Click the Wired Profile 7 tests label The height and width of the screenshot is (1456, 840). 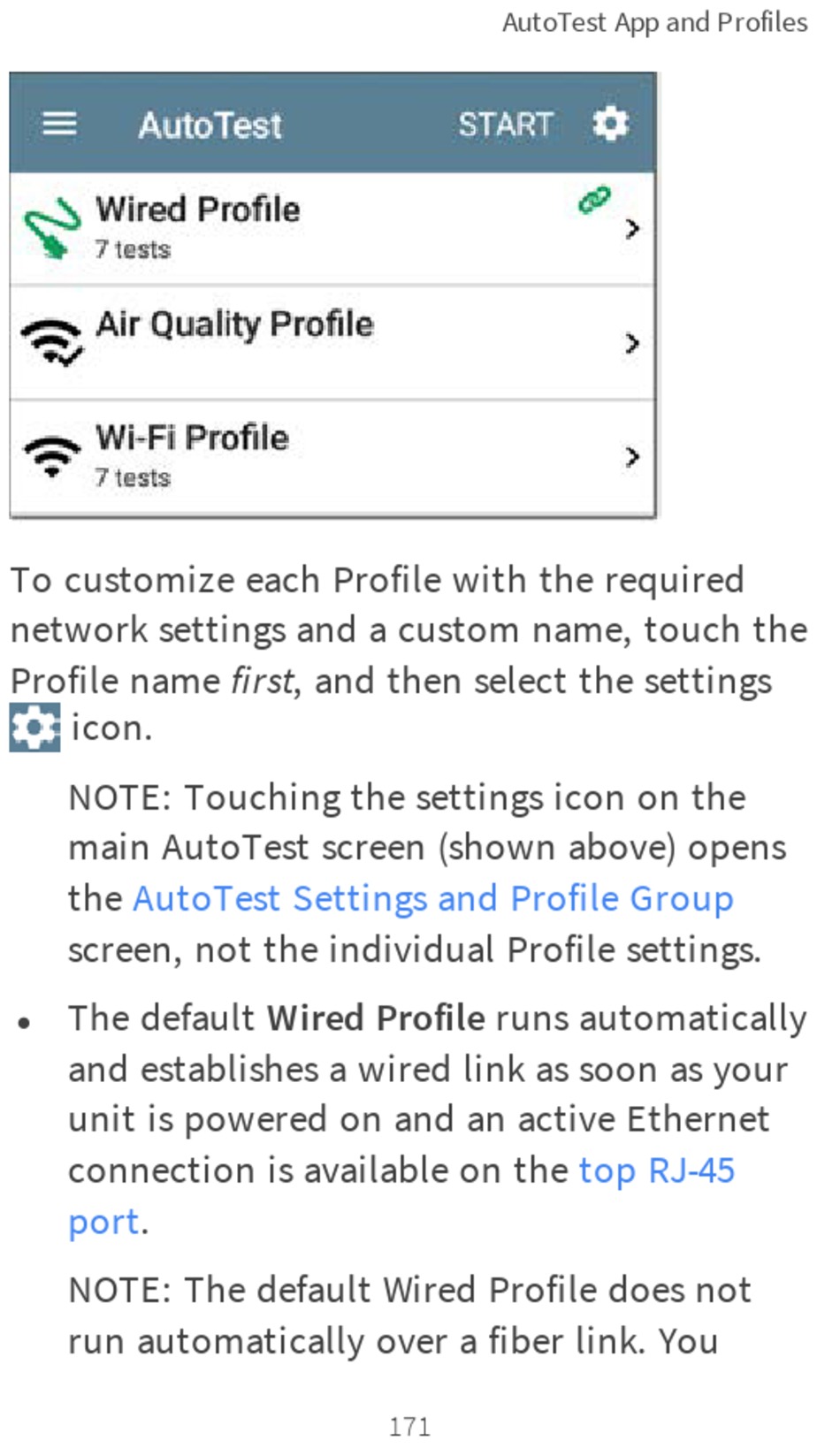[x=133, y=249]
